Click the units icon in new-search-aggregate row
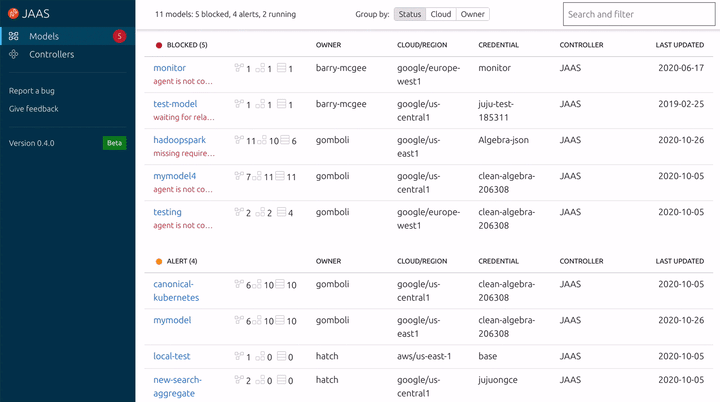This screenshot has height=402, width=720. 260,380
